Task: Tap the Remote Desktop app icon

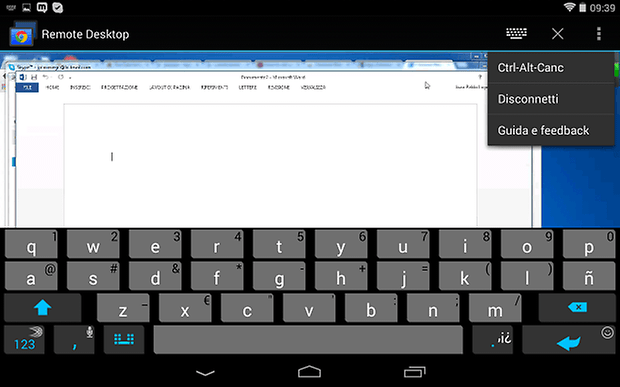Action: [22, 34]
